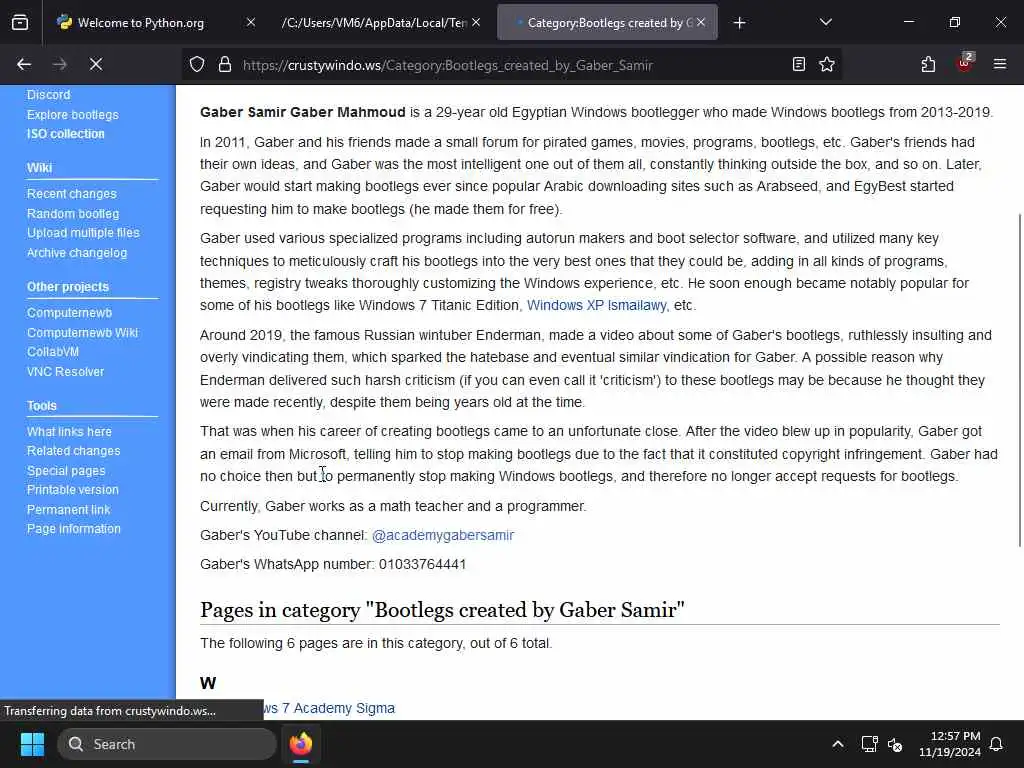Toggle Reader View icon in address bar

(799, 64)
